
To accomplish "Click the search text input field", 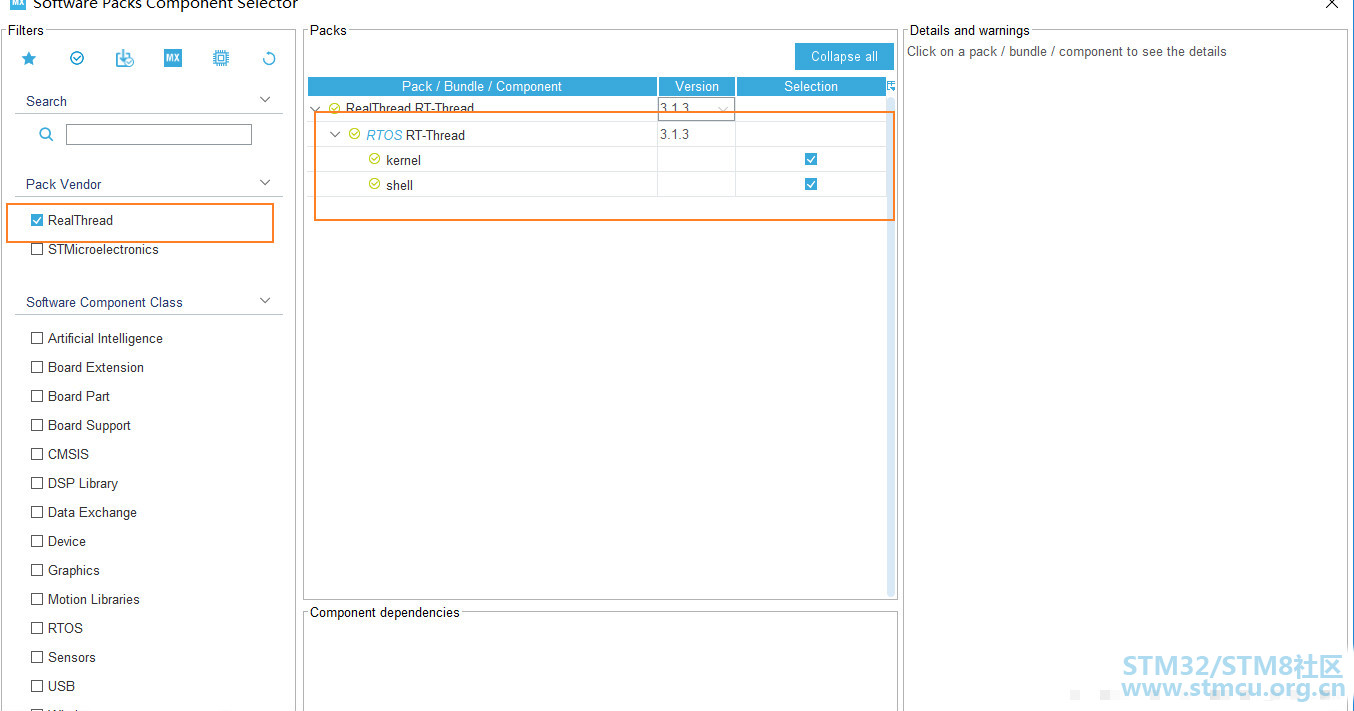I will tap(159, 134).
